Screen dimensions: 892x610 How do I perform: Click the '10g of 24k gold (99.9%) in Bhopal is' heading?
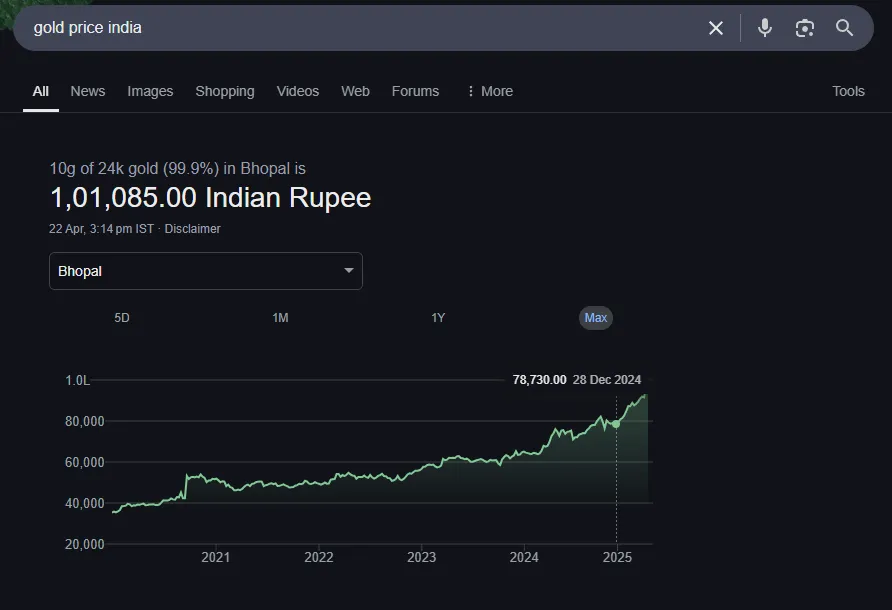[177, 168]
